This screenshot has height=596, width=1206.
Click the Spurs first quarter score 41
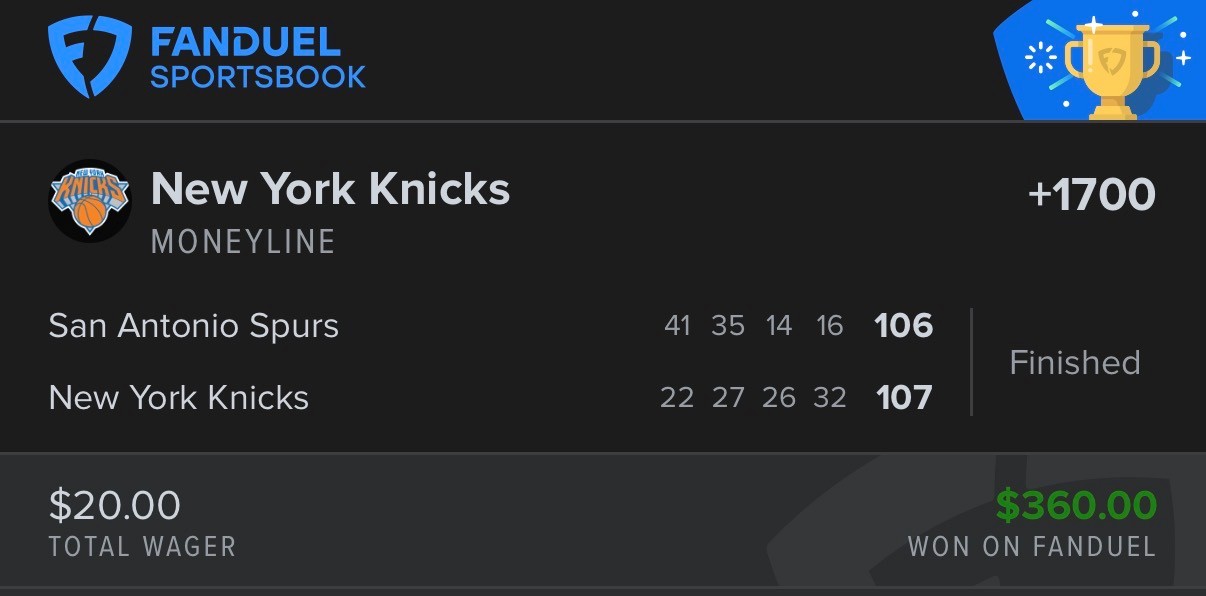click(x=677, y=326)
